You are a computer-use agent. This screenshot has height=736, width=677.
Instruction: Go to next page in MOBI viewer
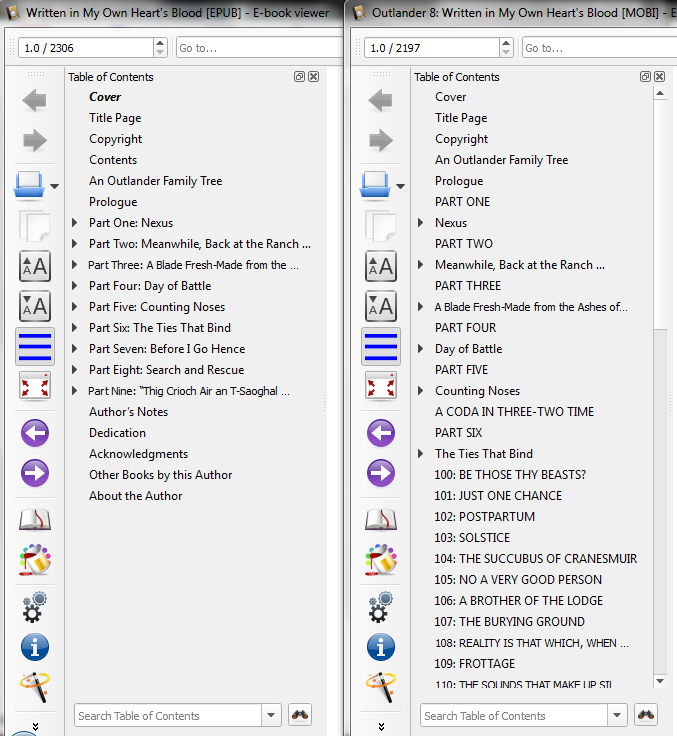[381, 473]
